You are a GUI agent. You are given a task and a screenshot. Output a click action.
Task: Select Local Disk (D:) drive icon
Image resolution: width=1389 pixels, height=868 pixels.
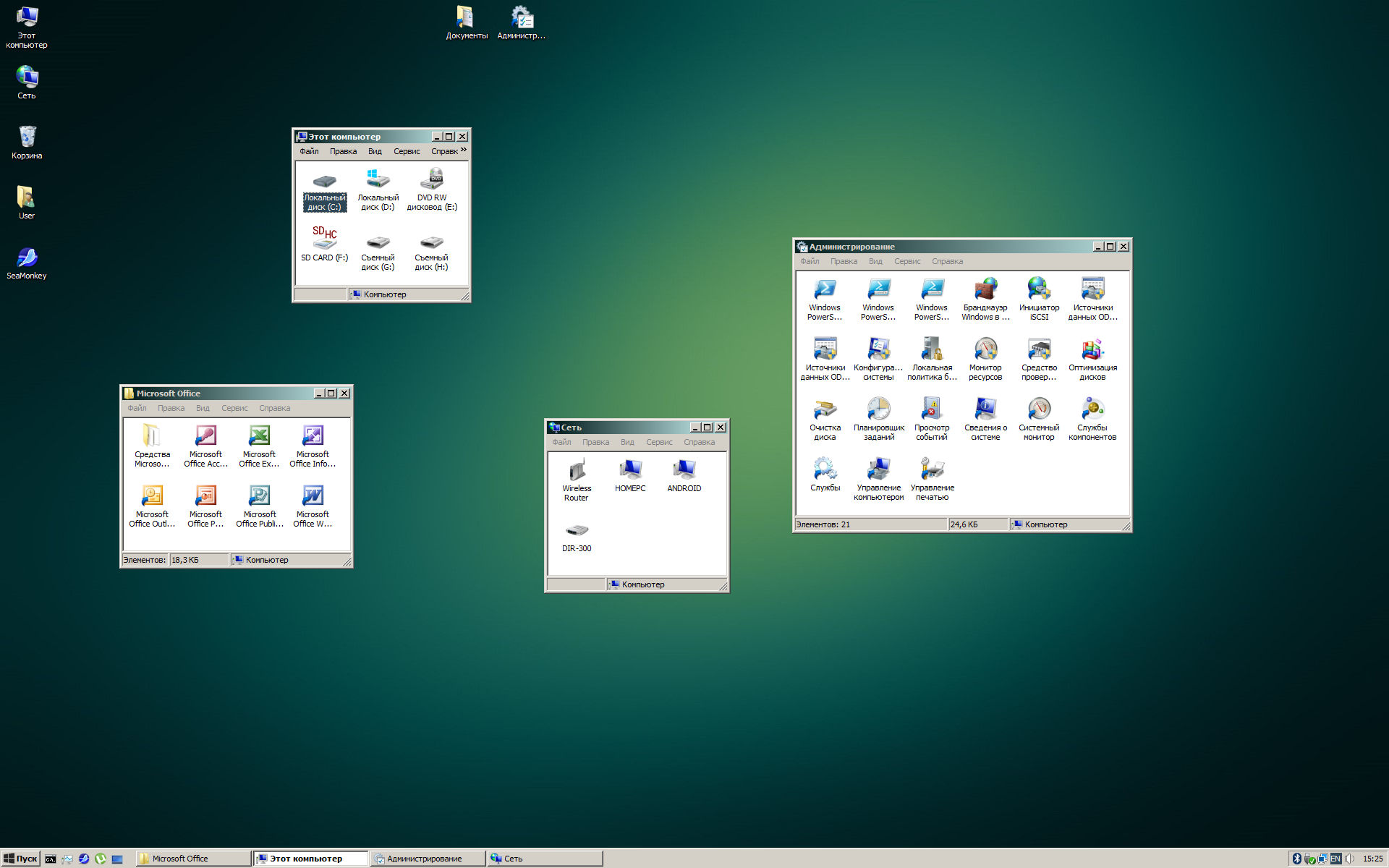[x=378, y=179]
